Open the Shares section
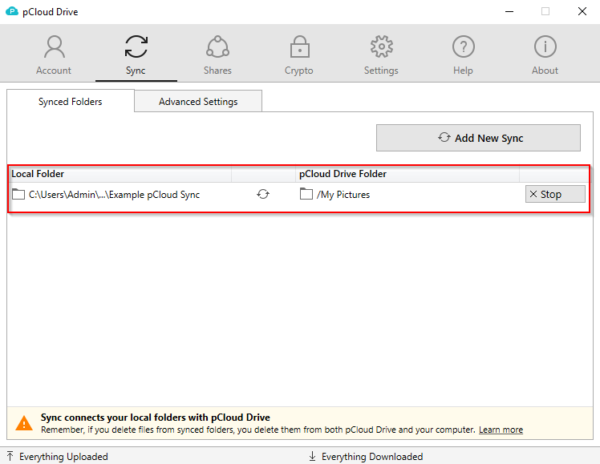 (x=217, y=55)
